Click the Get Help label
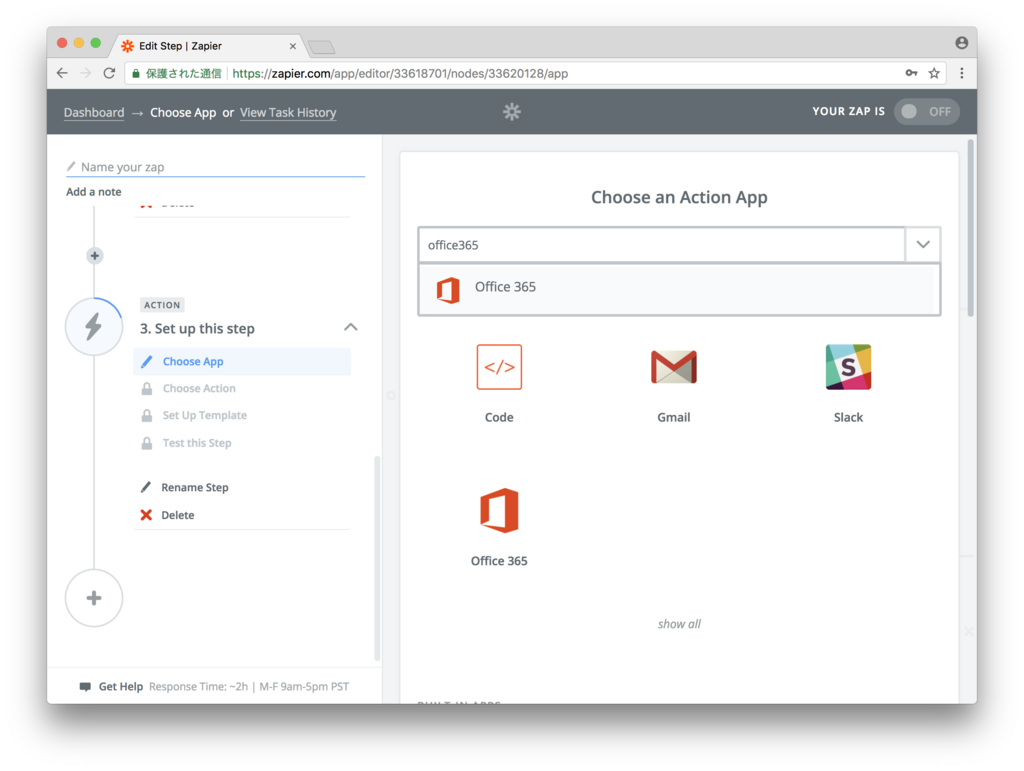1024x771 pixels. click(x=120, y=687)
